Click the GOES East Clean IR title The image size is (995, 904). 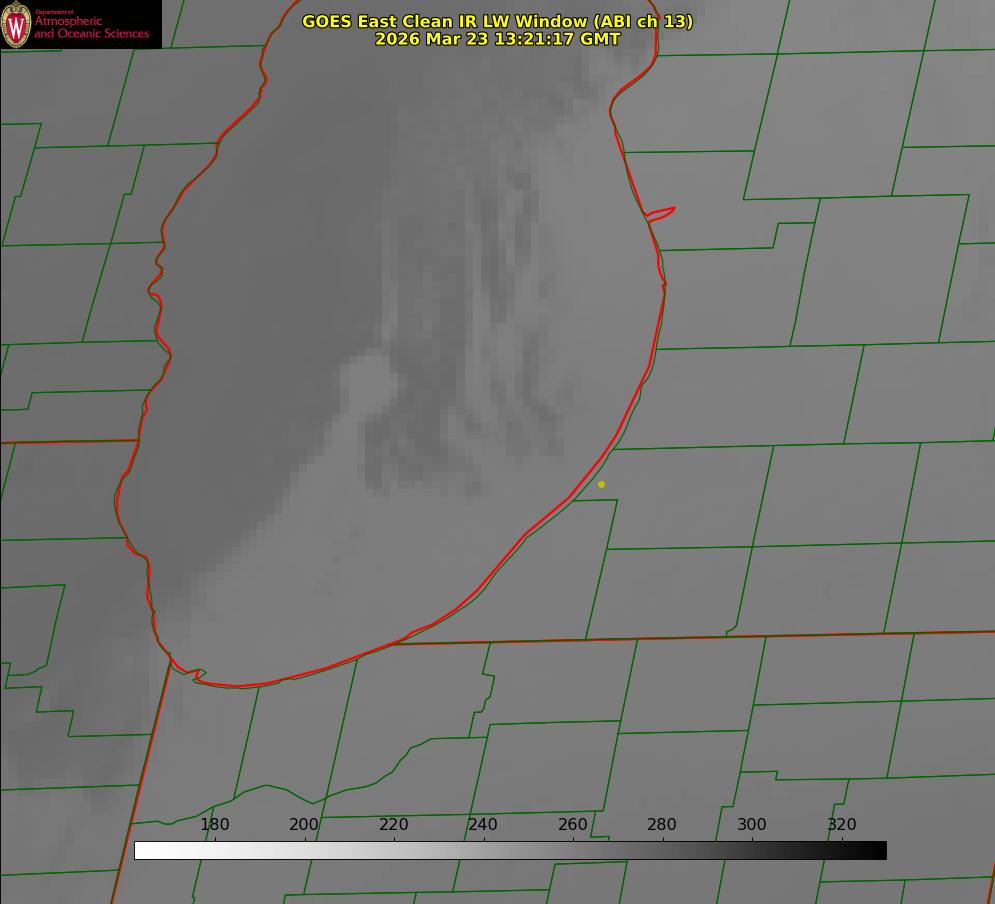click(x=498, y=21)
